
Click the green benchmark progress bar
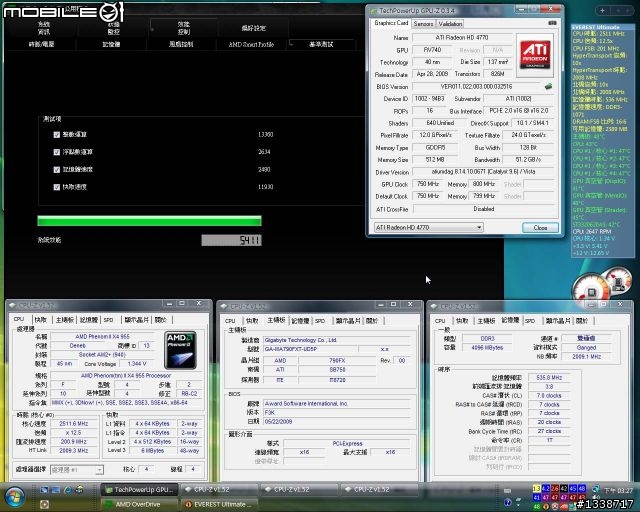[149, 220]
